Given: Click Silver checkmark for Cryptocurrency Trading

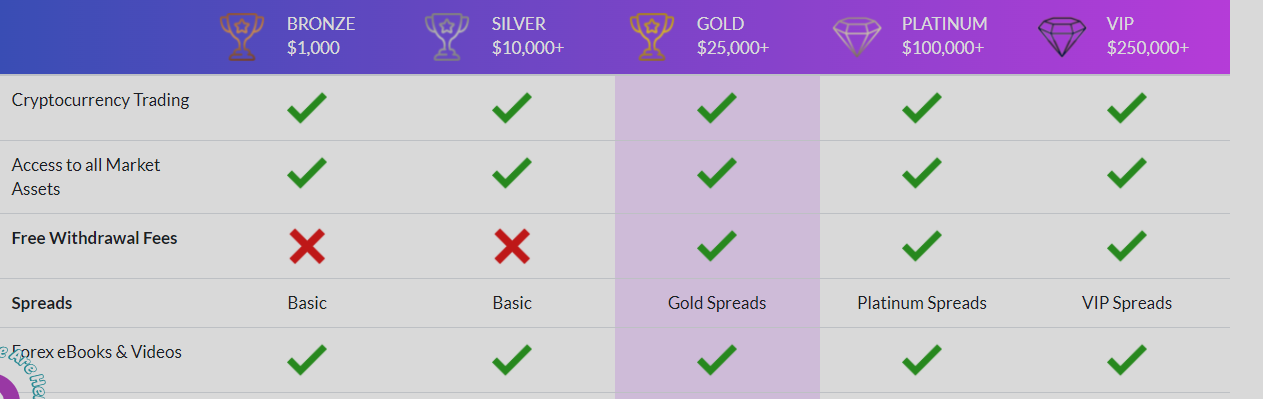Looking at the screenshot, I should pyautogui.click(x=512, y=107).
